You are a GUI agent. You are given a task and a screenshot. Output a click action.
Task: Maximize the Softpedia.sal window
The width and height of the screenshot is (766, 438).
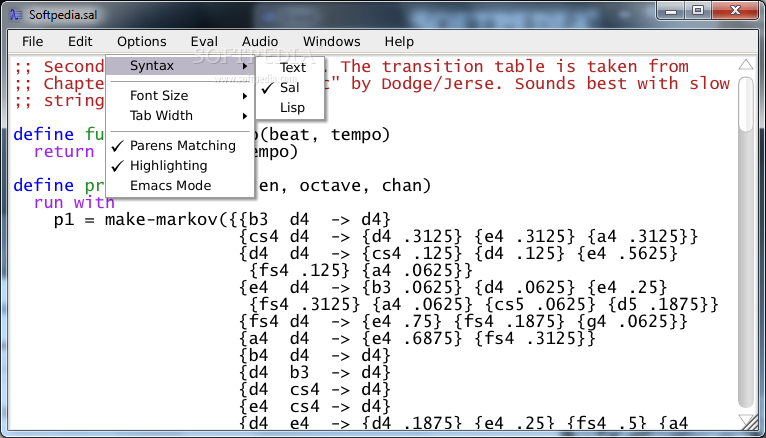pos(698,11)
